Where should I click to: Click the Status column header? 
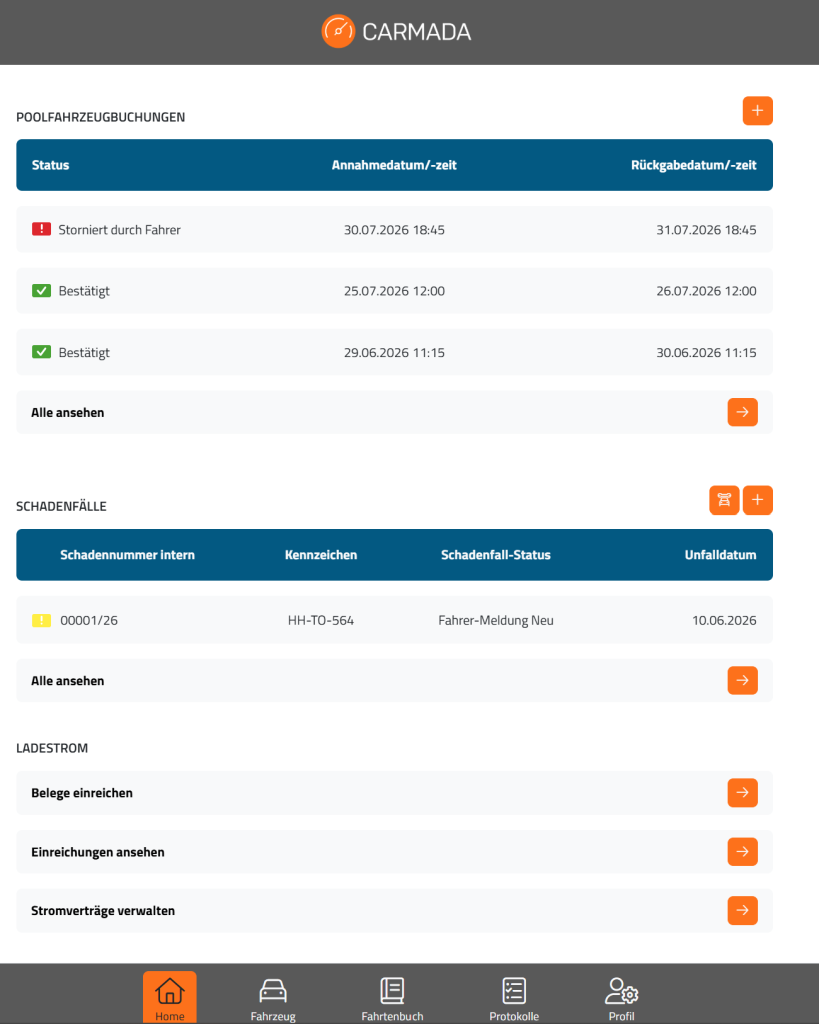tap(50, 165)
